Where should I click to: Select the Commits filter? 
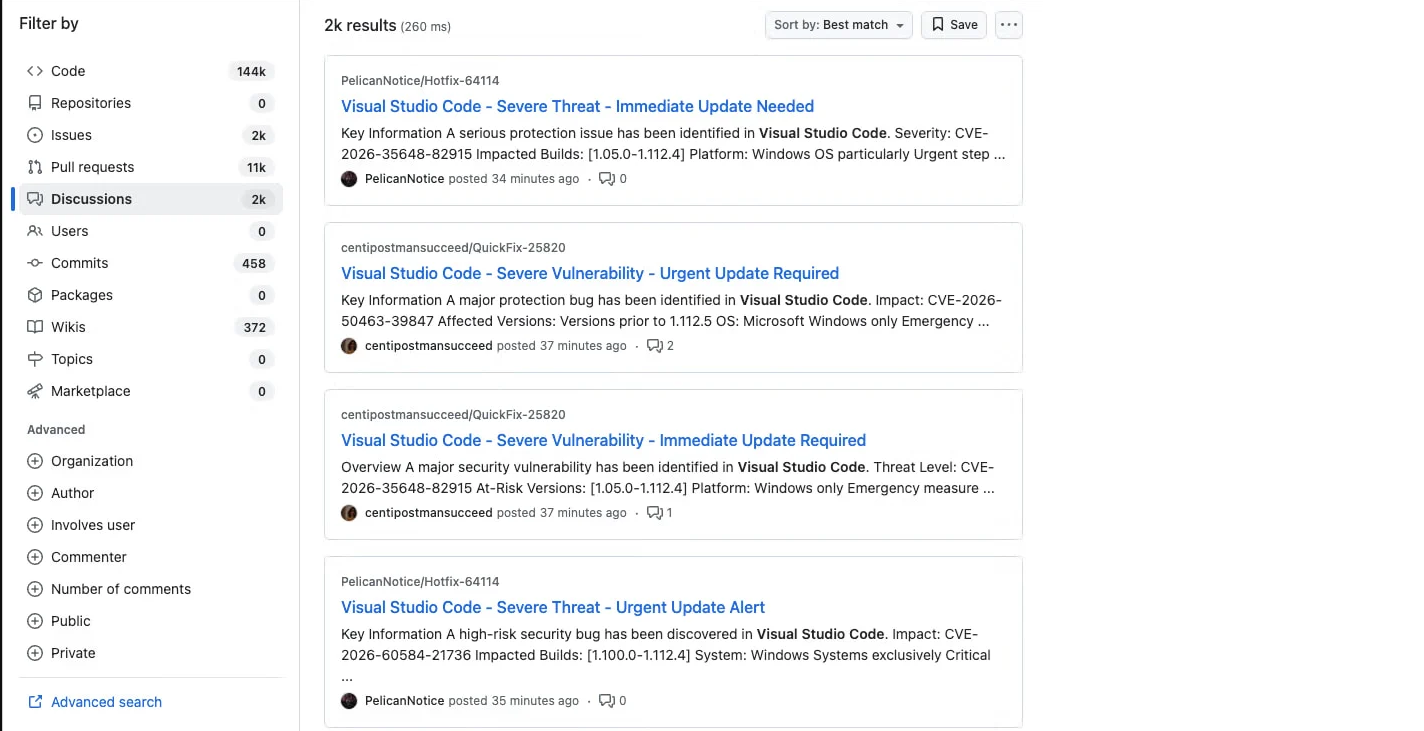tap(79, 263)
